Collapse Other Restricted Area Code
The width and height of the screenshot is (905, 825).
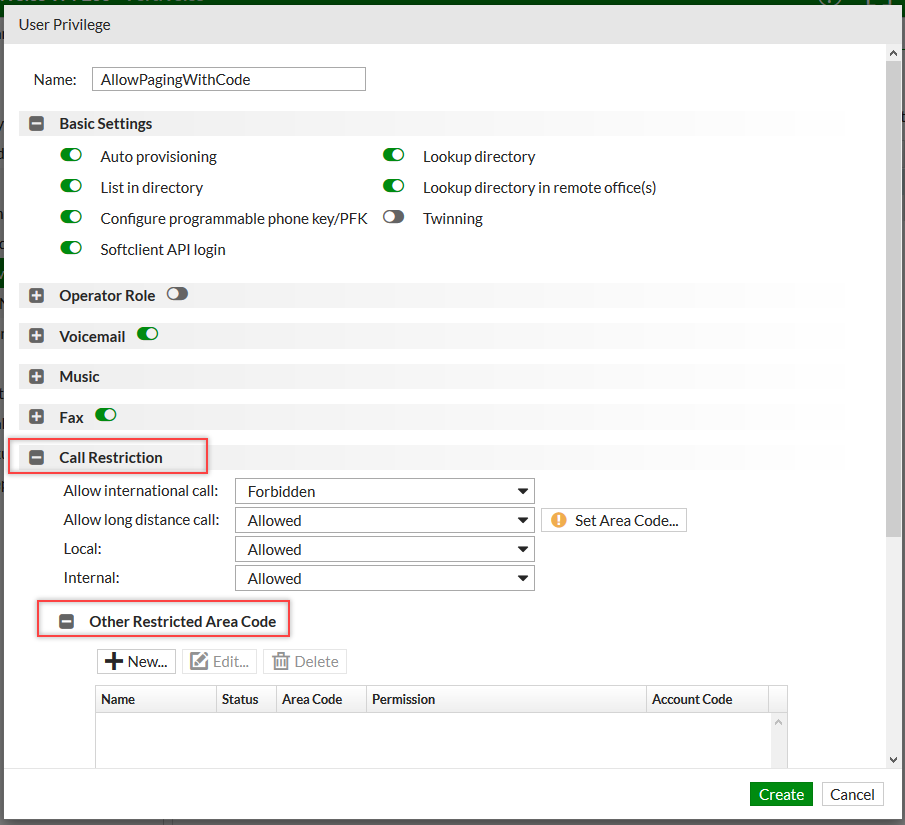tap(66, 619)
